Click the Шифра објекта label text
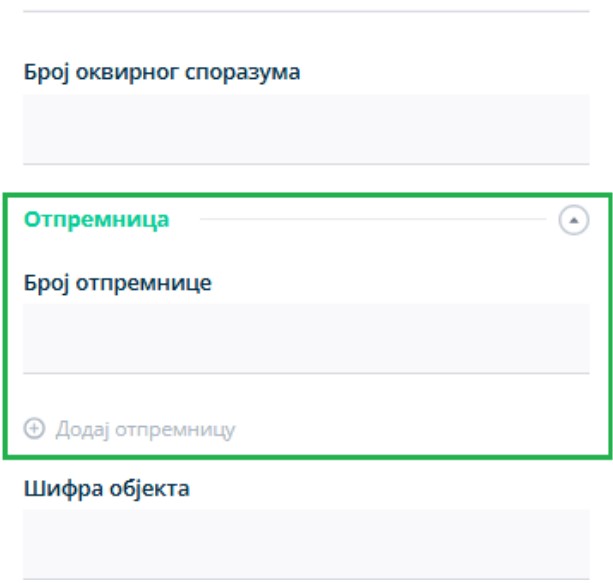Viewport: 613px width, 583px height. click(107, 488)
